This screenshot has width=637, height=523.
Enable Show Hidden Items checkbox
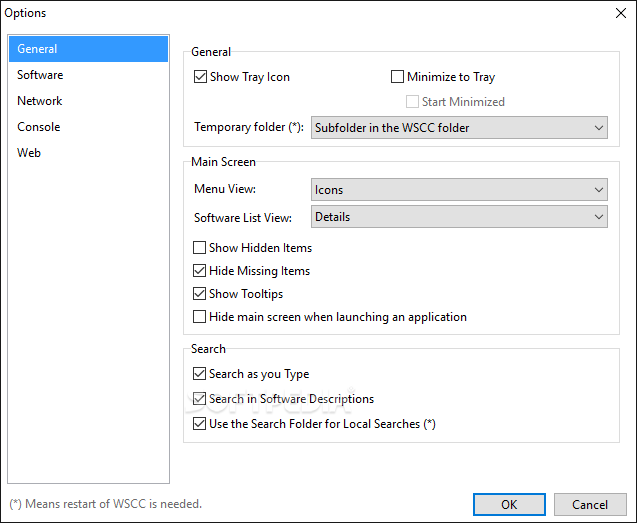[200, 248]
